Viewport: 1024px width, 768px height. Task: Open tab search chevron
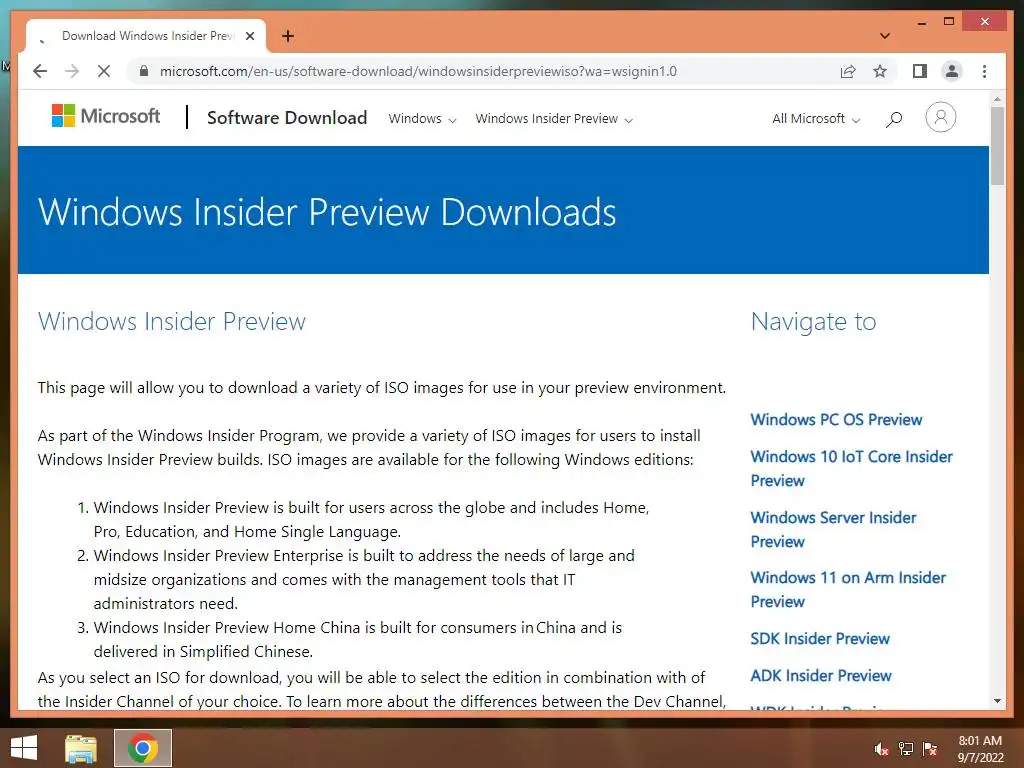point(885,36)
